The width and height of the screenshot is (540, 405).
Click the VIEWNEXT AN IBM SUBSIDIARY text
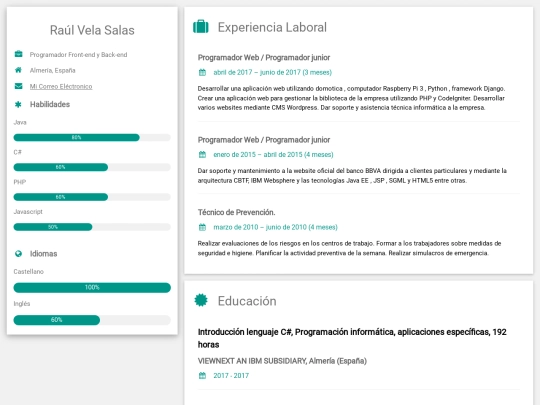[252, 361]
